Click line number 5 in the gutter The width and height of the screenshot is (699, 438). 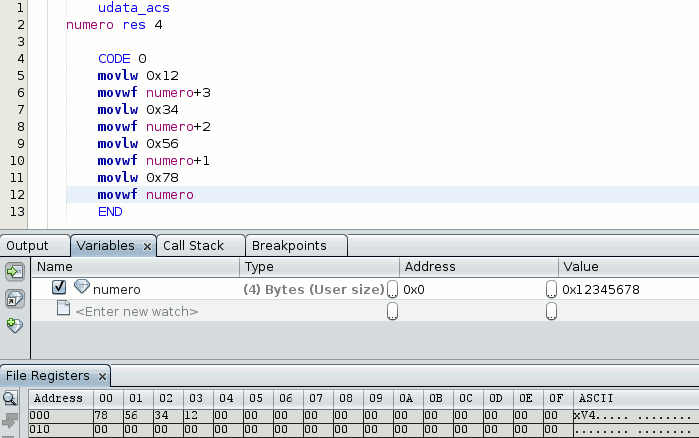[x=21, y=76]
